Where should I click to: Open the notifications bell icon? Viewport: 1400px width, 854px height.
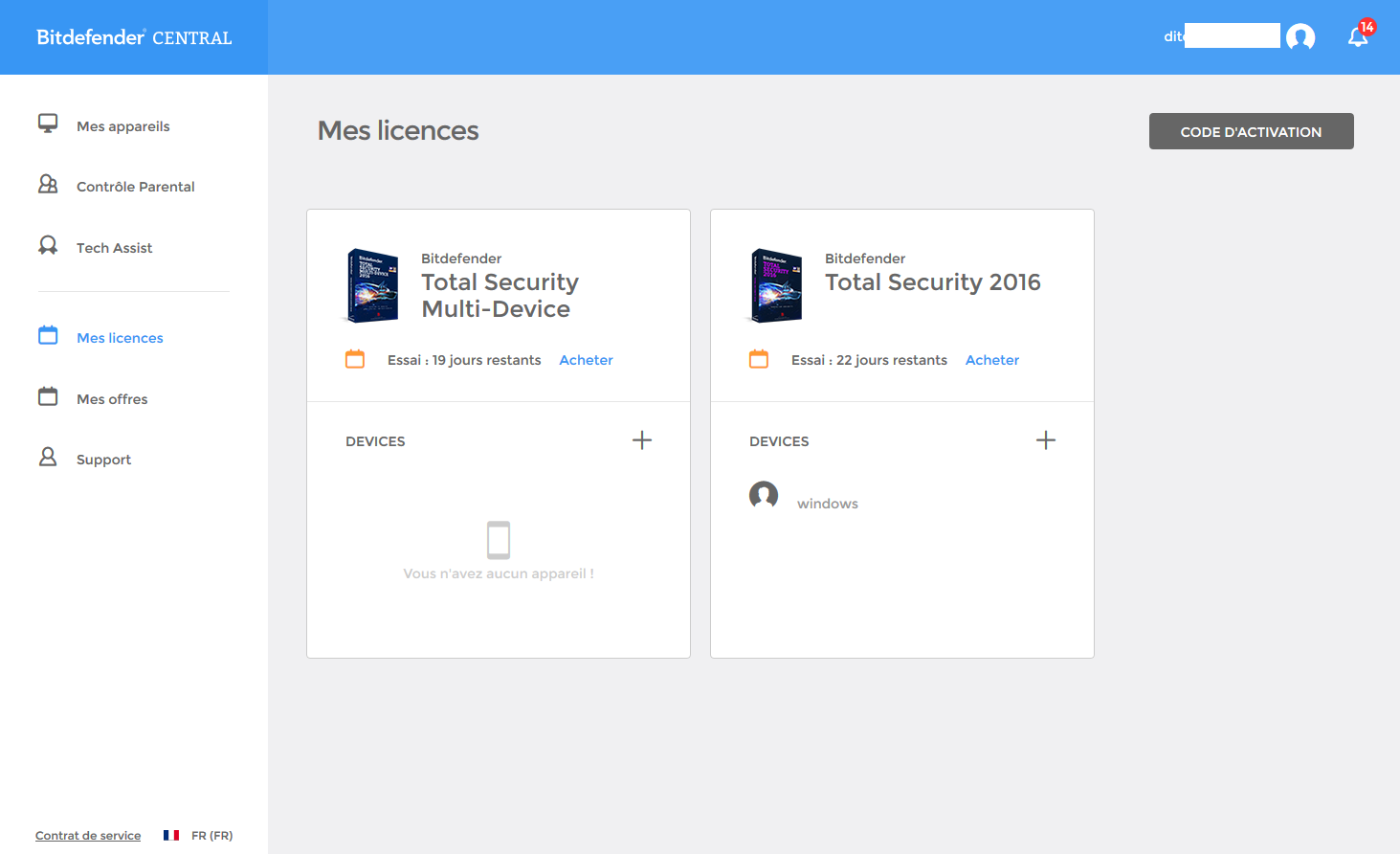(1358, 36)
